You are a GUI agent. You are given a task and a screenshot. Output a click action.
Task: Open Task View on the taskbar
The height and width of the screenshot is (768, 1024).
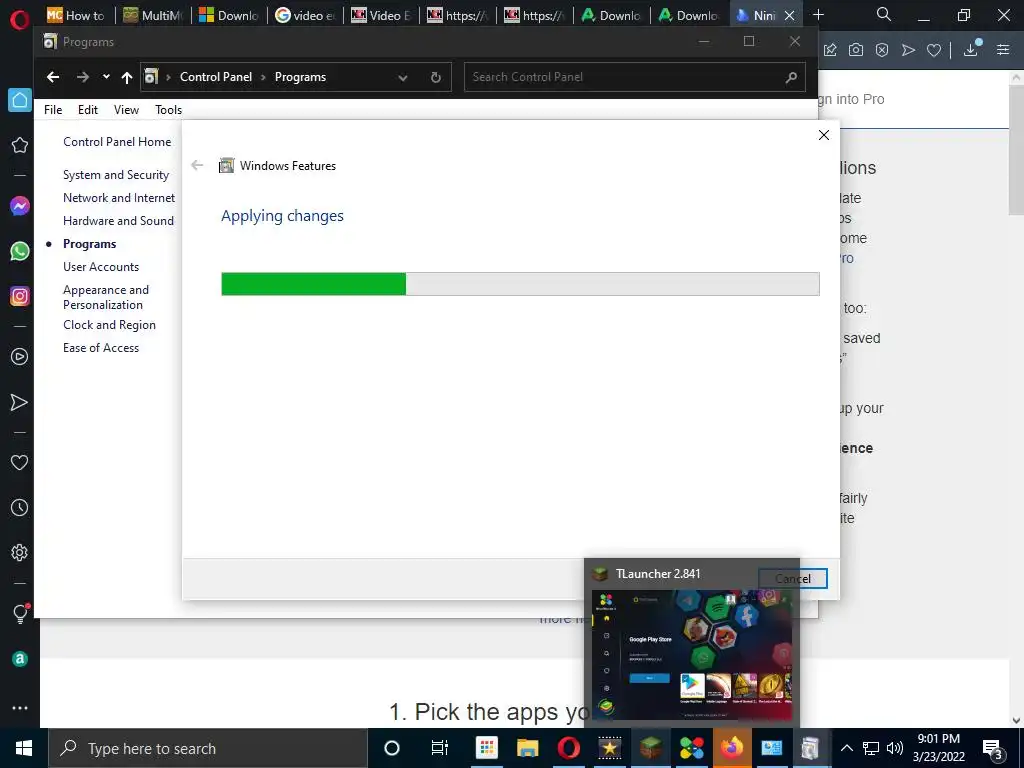pyautogui.click(x=440, y=748)
